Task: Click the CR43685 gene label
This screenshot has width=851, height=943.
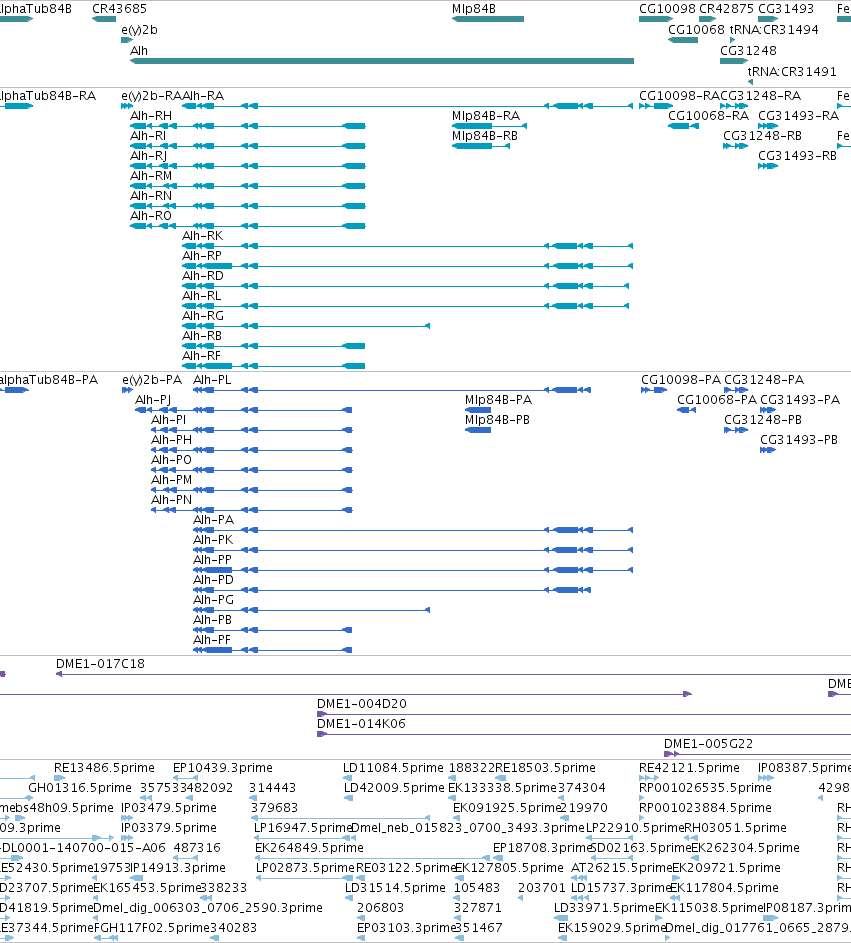Action: [119, 8]
